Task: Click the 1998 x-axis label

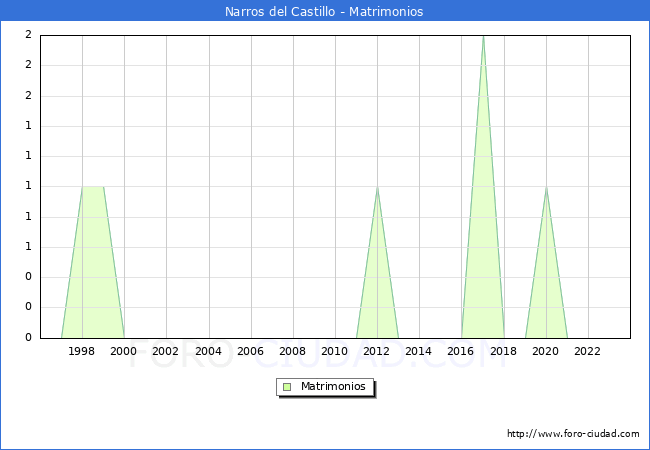Action: [x=82, y=351]
